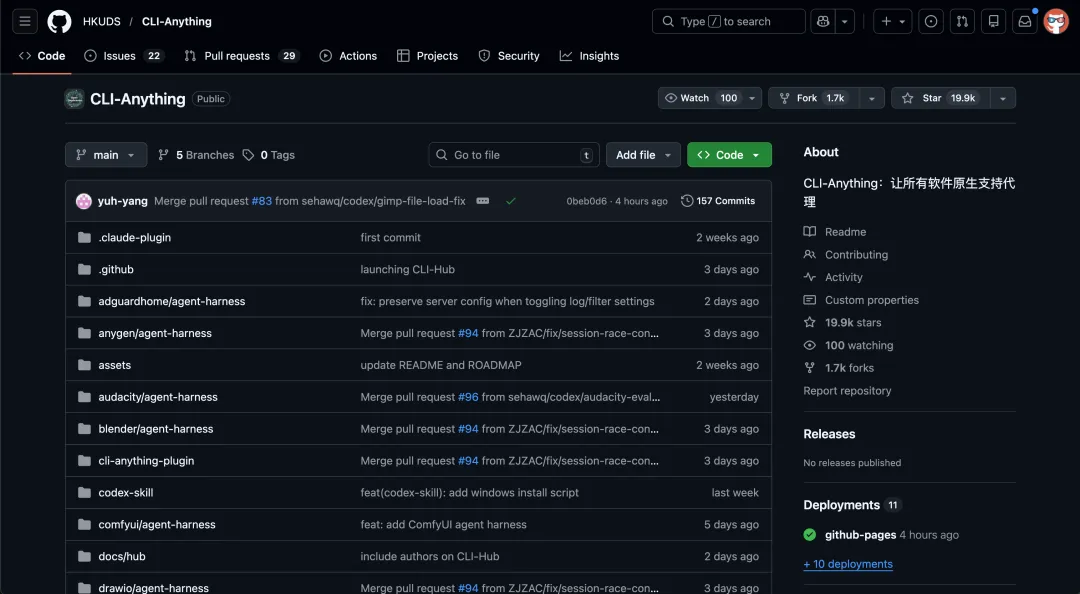Switch to the Security tab
This screenshot has height=594, width=1080.
pos(509,56)
